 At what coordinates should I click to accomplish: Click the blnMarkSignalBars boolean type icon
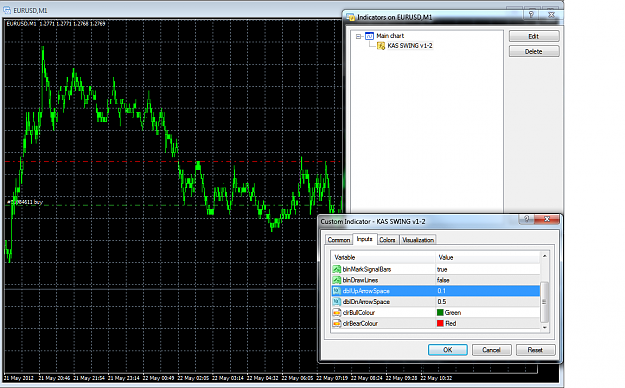click(337, 269)
